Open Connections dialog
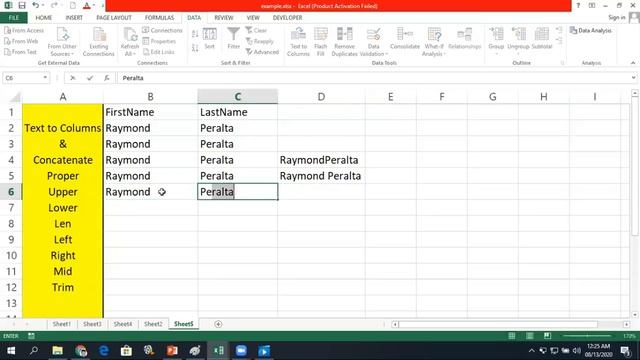The height and width of the screenshot is (360, 640). click(x=162, y=31)
